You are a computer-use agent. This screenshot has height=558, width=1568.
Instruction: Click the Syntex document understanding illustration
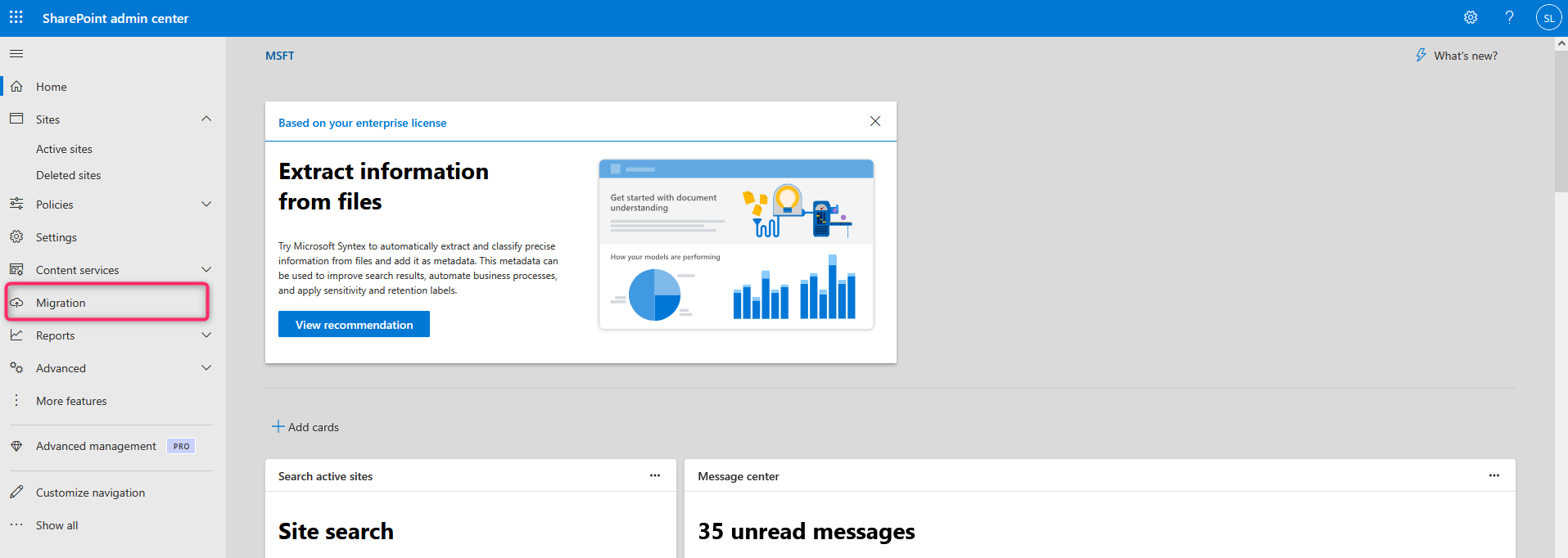(x=736, y=245)
